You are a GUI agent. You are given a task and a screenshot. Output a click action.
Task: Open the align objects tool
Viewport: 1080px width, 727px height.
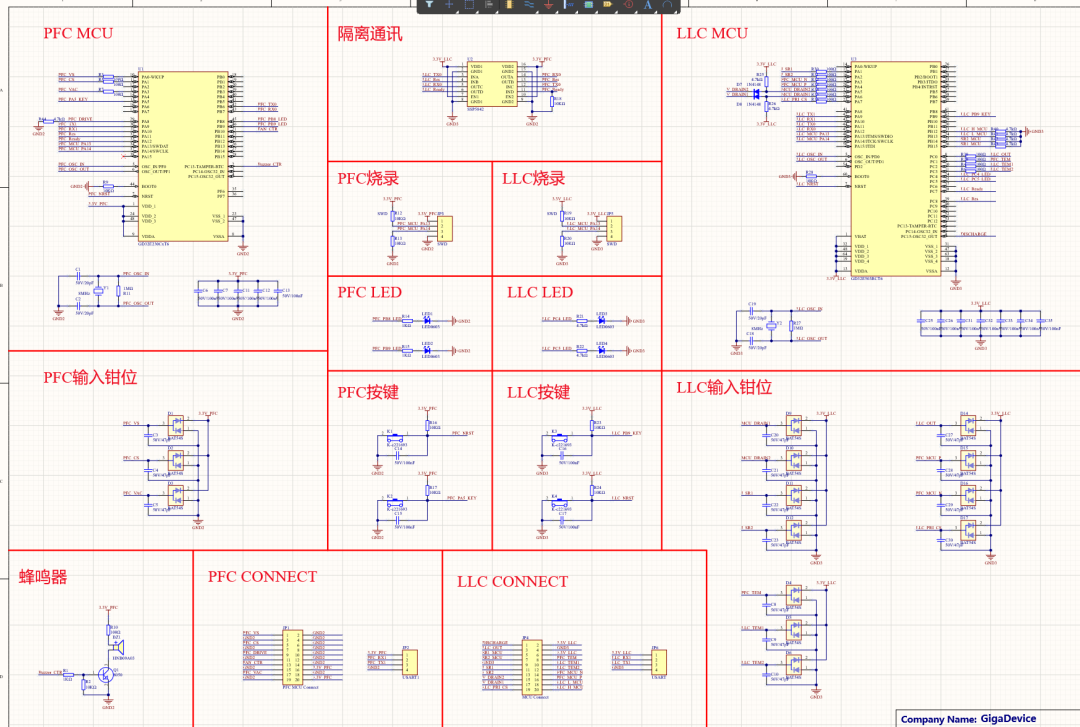(x=489, y=5)
